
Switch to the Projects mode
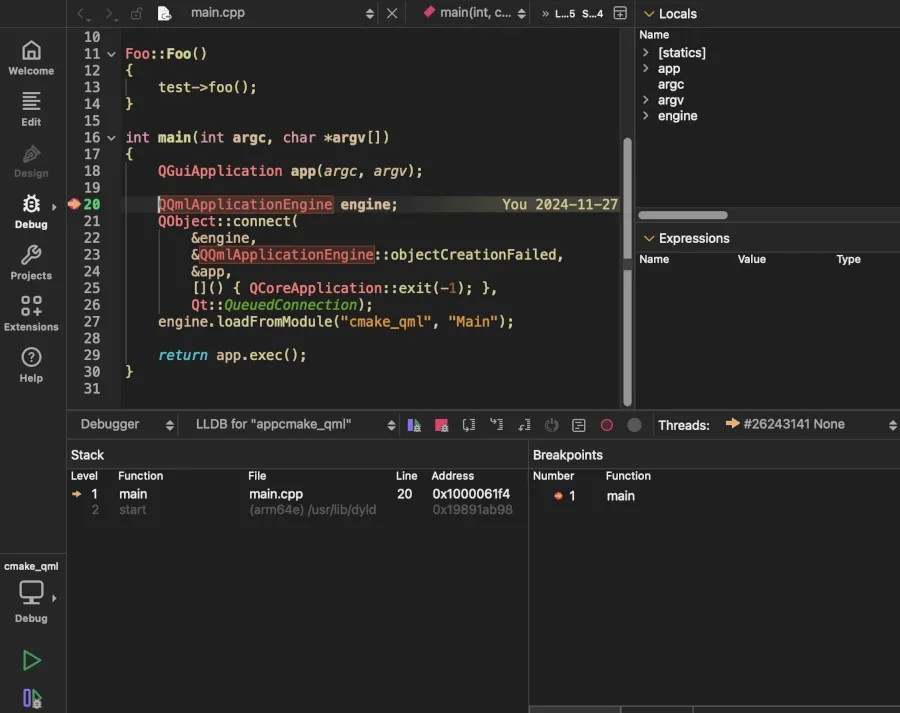pyautogui.click(x=31, y=262)
